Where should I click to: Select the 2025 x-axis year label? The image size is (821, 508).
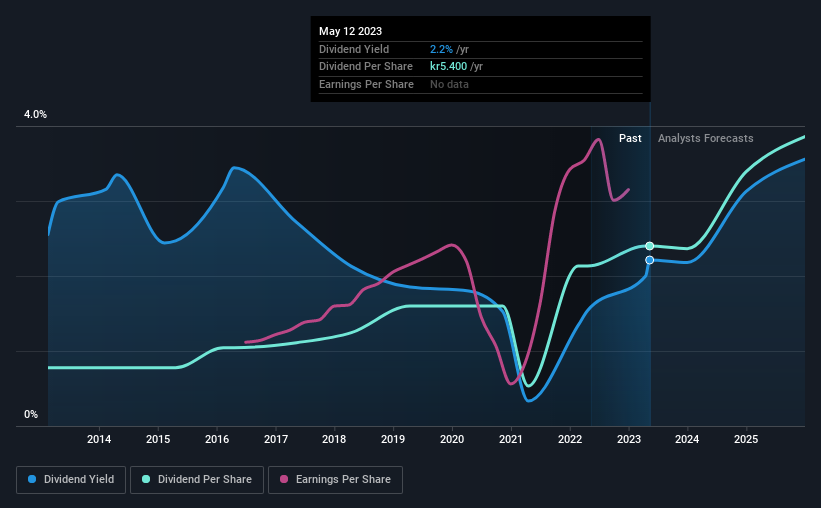pos(746,439)
